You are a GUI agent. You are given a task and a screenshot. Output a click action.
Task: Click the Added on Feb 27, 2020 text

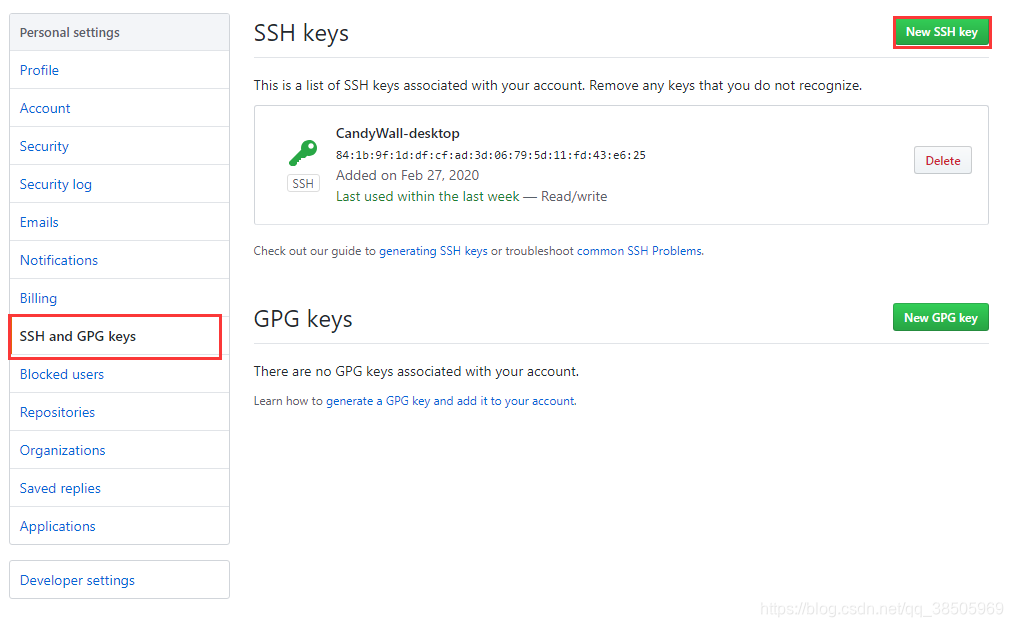point(407,176)
